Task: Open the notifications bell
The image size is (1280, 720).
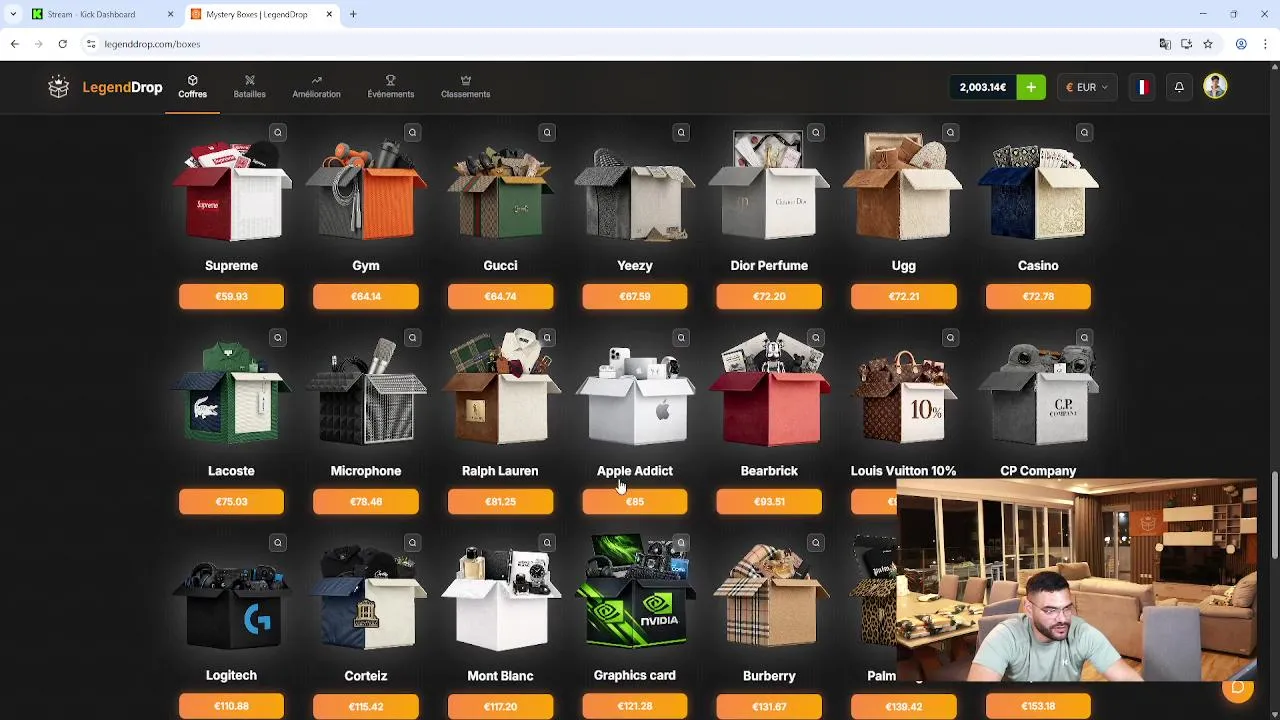Action: point(1179,87)
